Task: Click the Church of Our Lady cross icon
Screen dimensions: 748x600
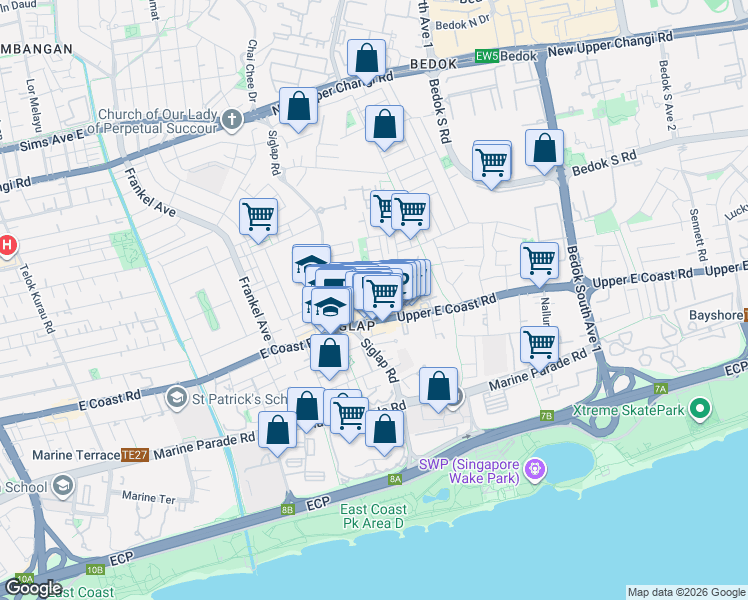Action: [x=232, y=119]
